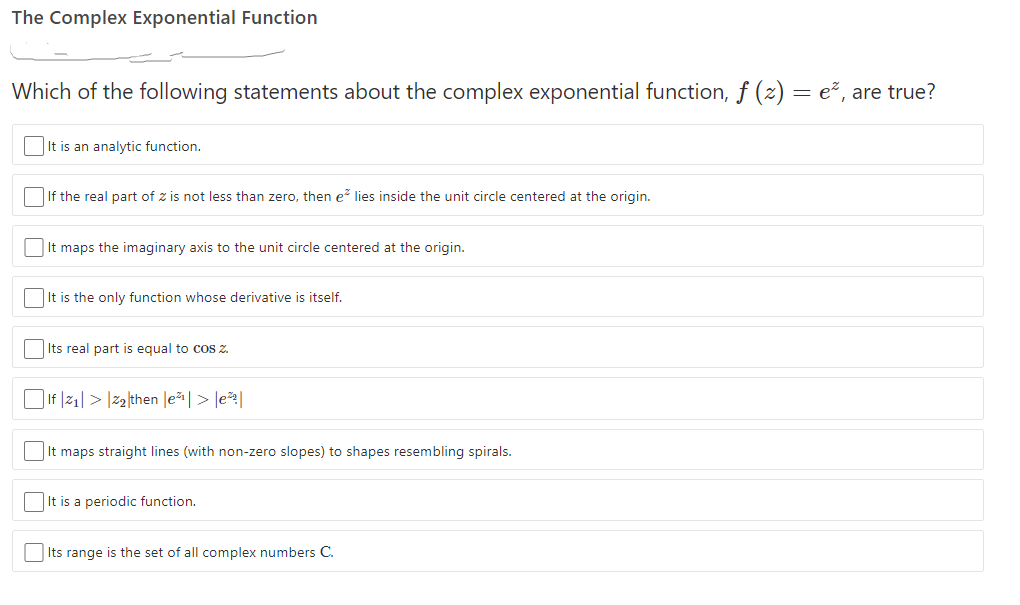Check "maps straight lines to shapes resembling spirals"

[x=33, y=450]
